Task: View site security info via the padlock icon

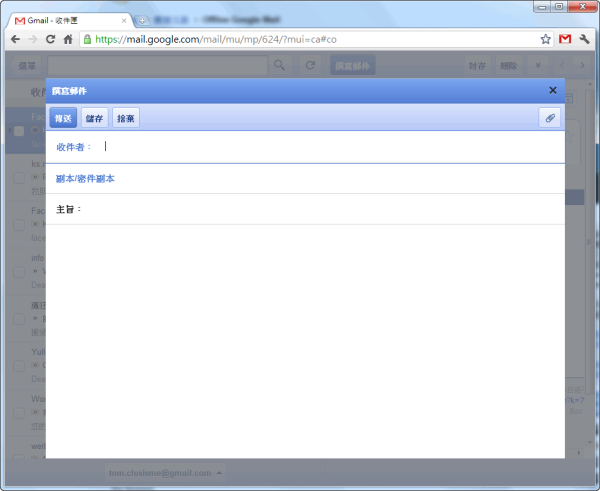Action: 88,39
